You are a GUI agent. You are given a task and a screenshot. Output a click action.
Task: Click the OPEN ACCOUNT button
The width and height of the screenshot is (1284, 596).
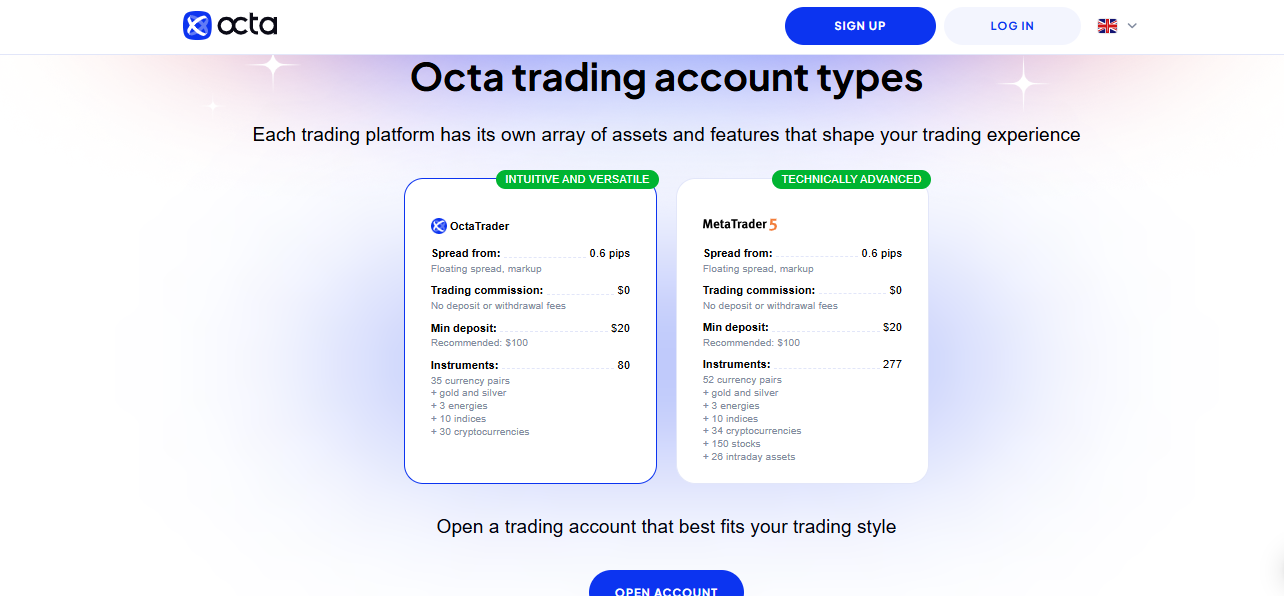[x=666, y=584]
